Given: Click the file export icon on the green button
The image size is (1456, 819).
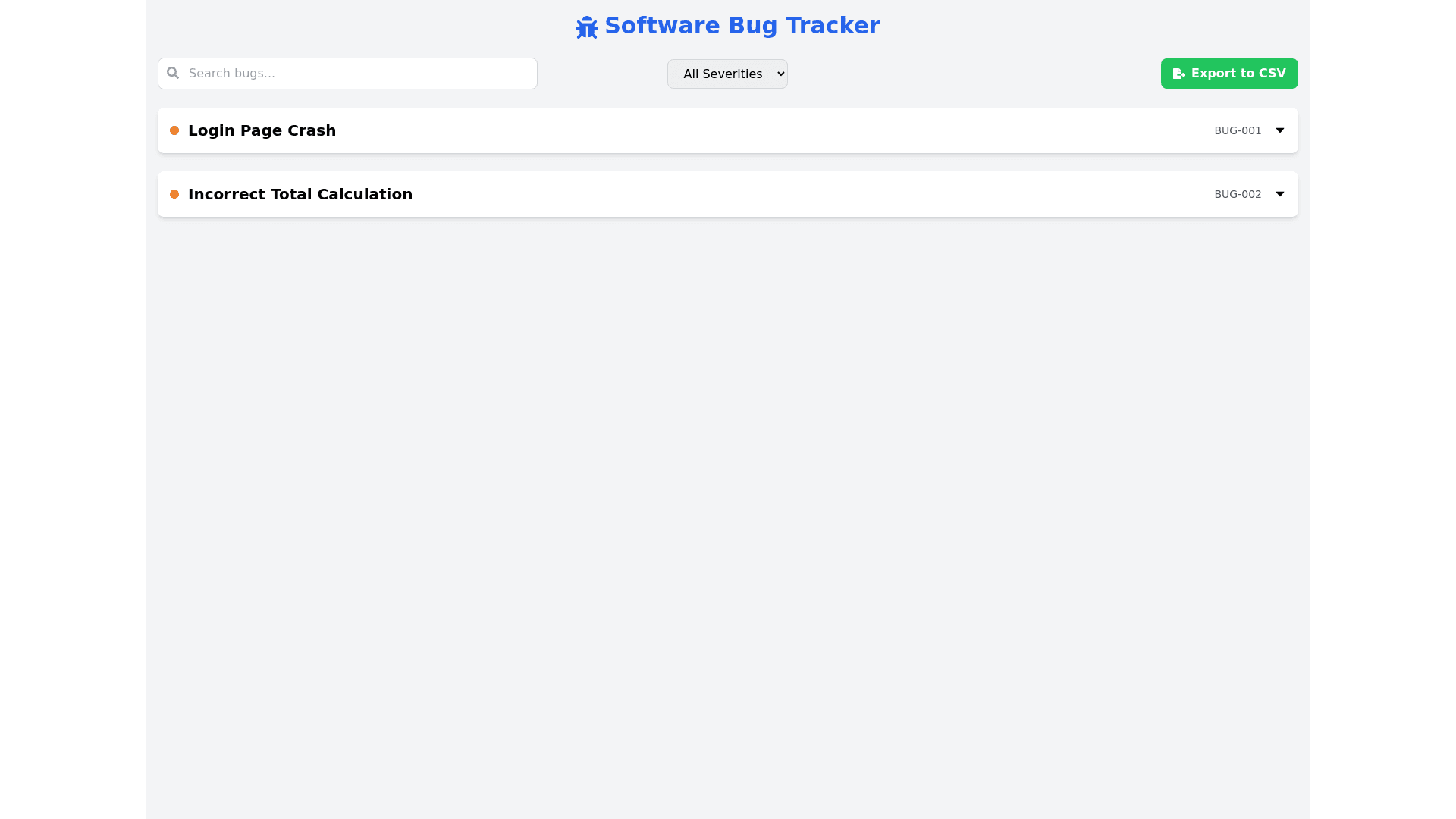Looking at the screenshot, I should pyautogui.click(x=1178, y=74).
